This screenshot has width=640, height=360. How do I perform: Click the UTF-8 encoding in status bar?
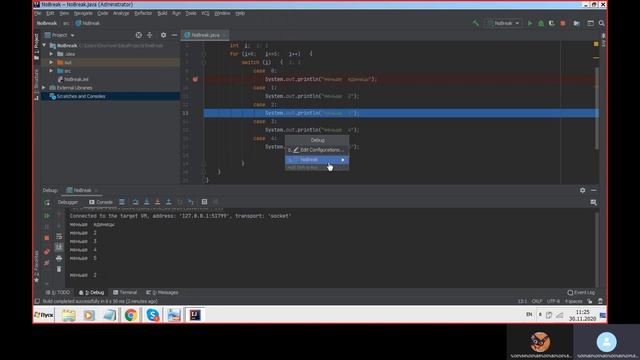point(553,301)
